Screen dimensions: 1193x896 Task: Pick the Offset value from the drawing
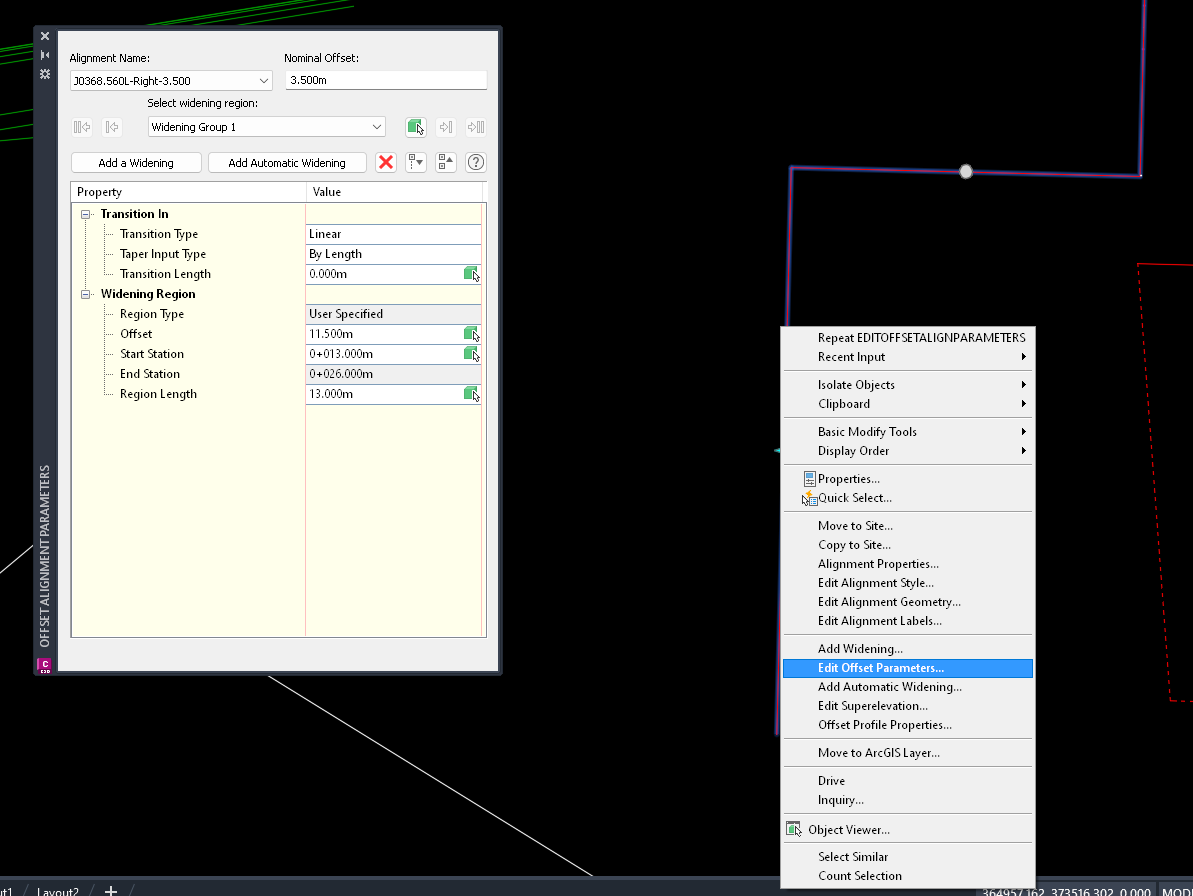pos(471,334)
